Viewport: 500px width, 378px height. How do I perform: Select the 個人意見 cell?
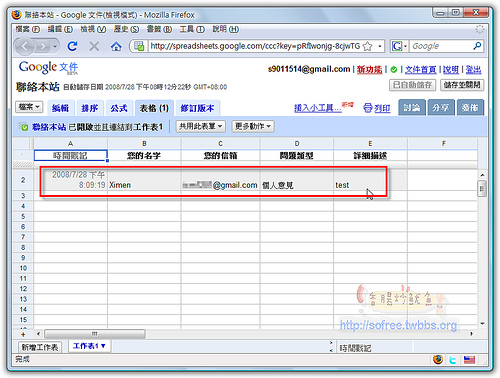pyautogui.click(x=297, y=180)
